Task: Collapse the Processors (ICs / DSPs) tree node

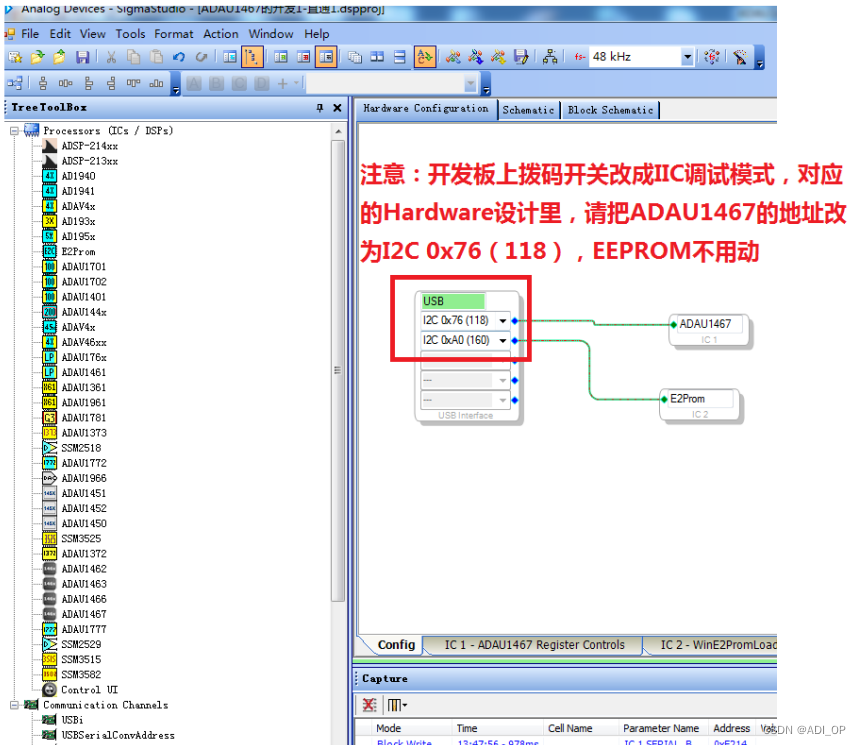Action: 13,130
